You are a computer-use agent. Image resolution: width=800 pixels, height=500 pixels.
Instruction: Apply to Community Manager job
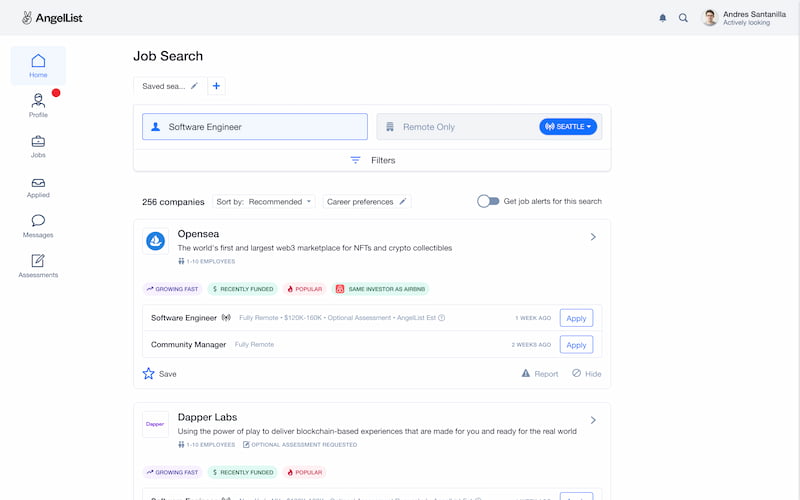(x=576, y=344)
